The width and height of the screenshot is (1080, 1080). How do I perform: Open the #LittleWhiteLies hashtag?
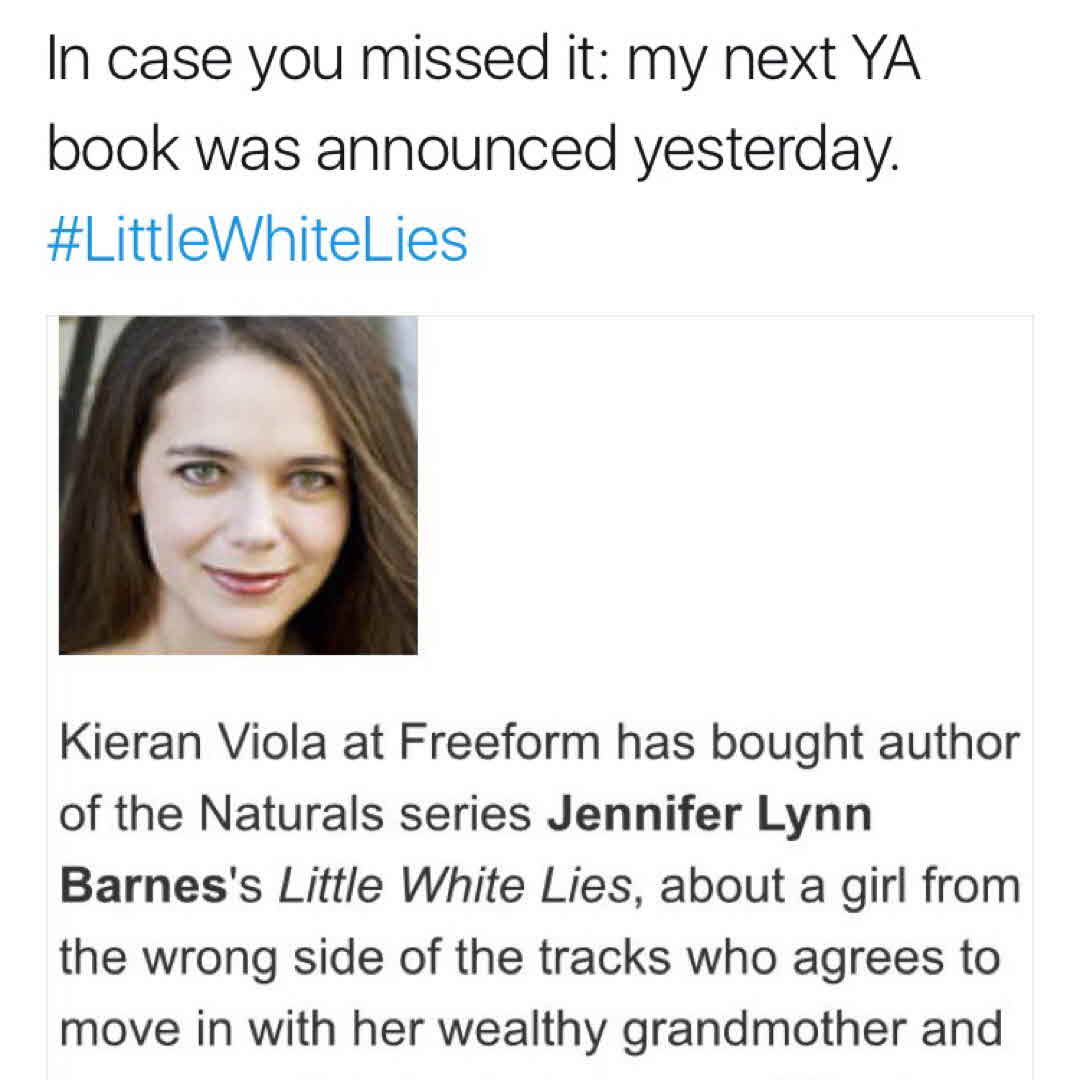(257, 240)
